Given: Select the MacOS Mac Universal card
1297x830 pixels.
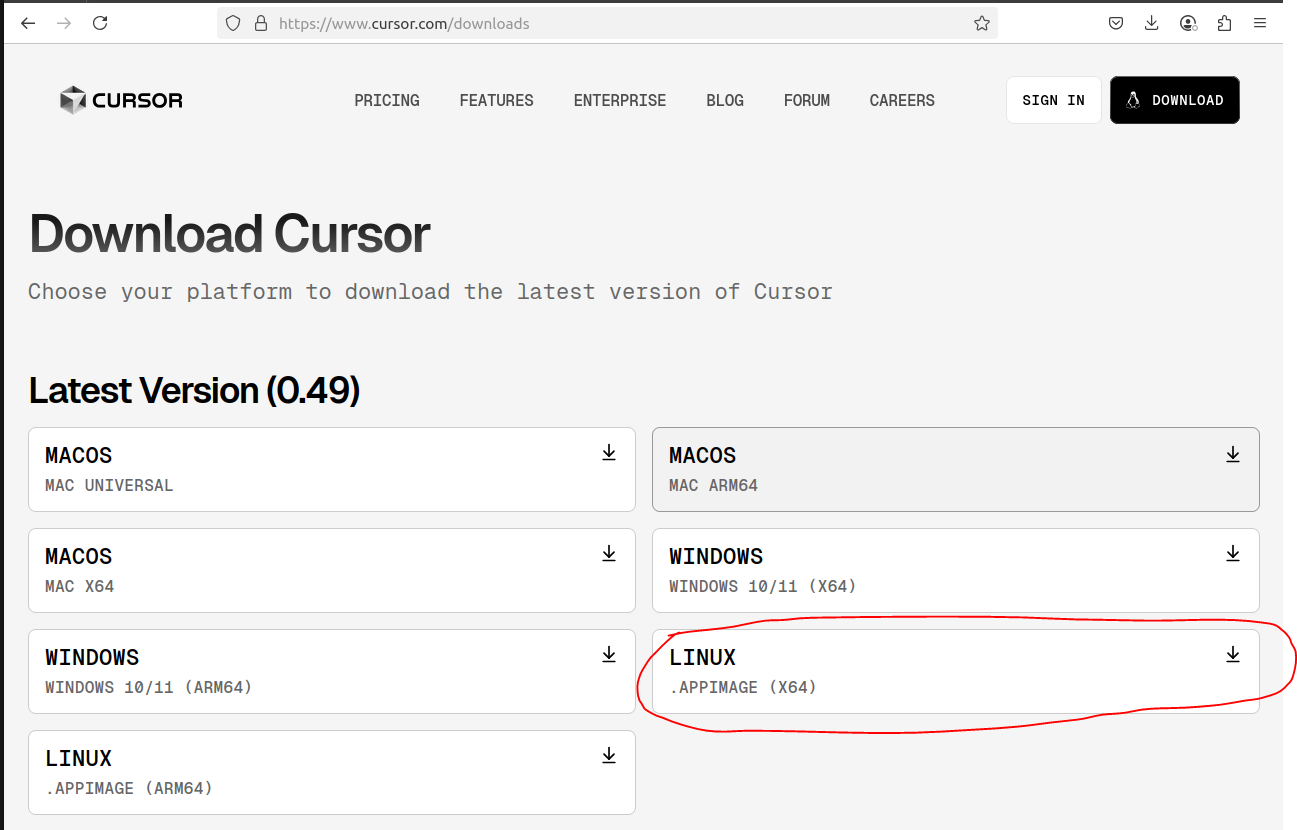Looking at the screenshot, I should [x=332, y=470].
